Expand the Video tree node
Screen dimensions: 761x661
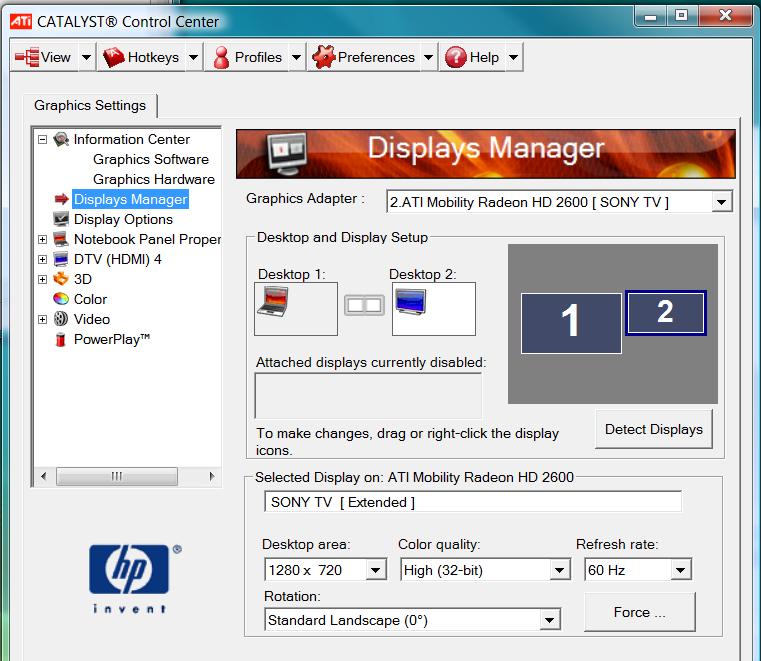tap(43, 319)
